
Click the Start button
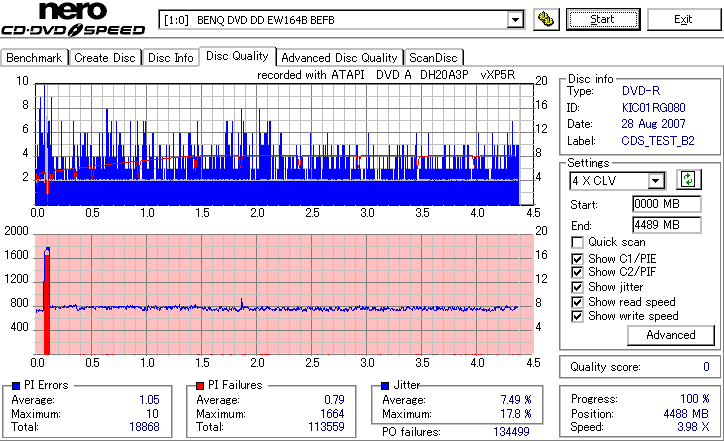(x=603, y=19)
